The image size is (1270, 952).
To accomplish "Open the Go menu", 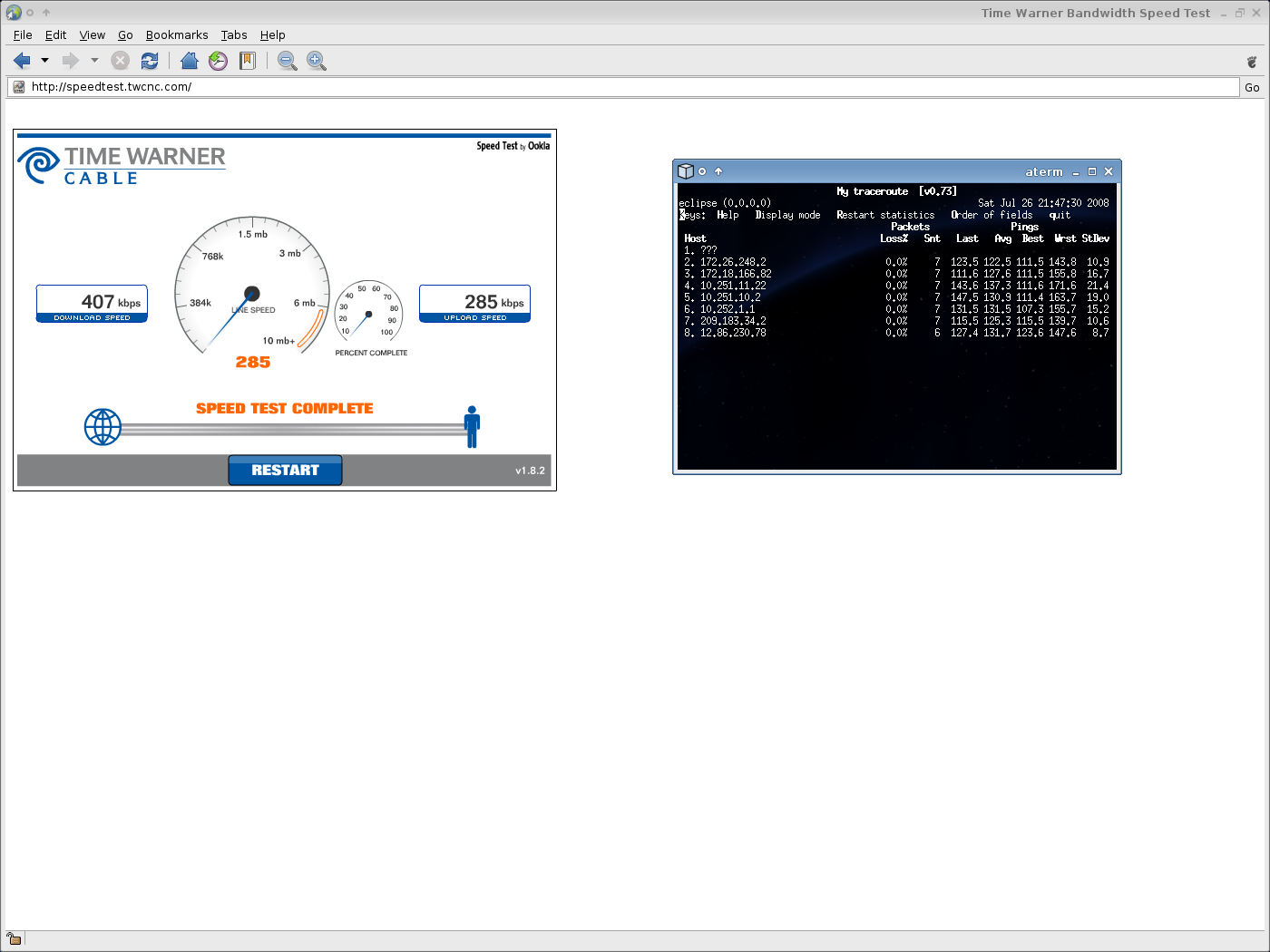I will [125, 35].
